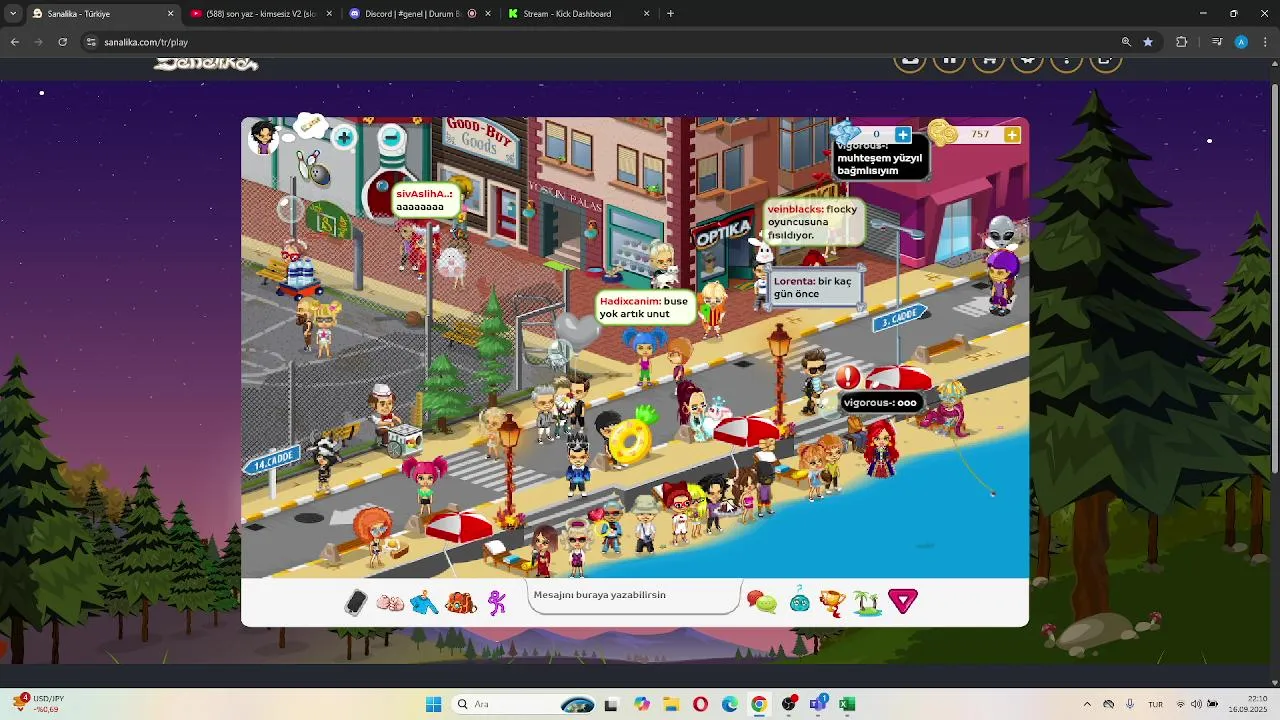1280x720 pixels.
Task: Open the phone icon in game toolbar
Action: coord(356,602)
